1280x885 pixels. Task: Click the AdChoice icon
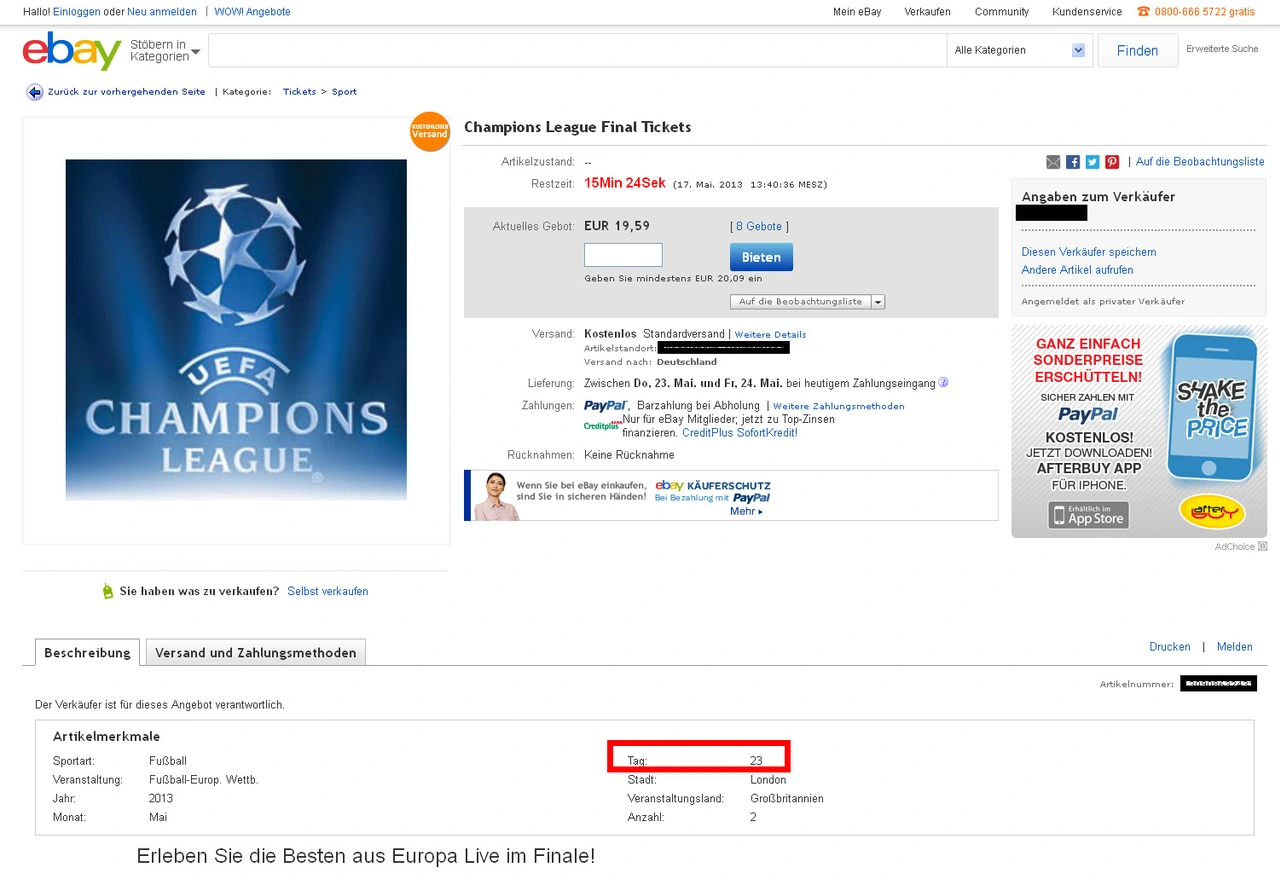click(x=1262, y=547)
